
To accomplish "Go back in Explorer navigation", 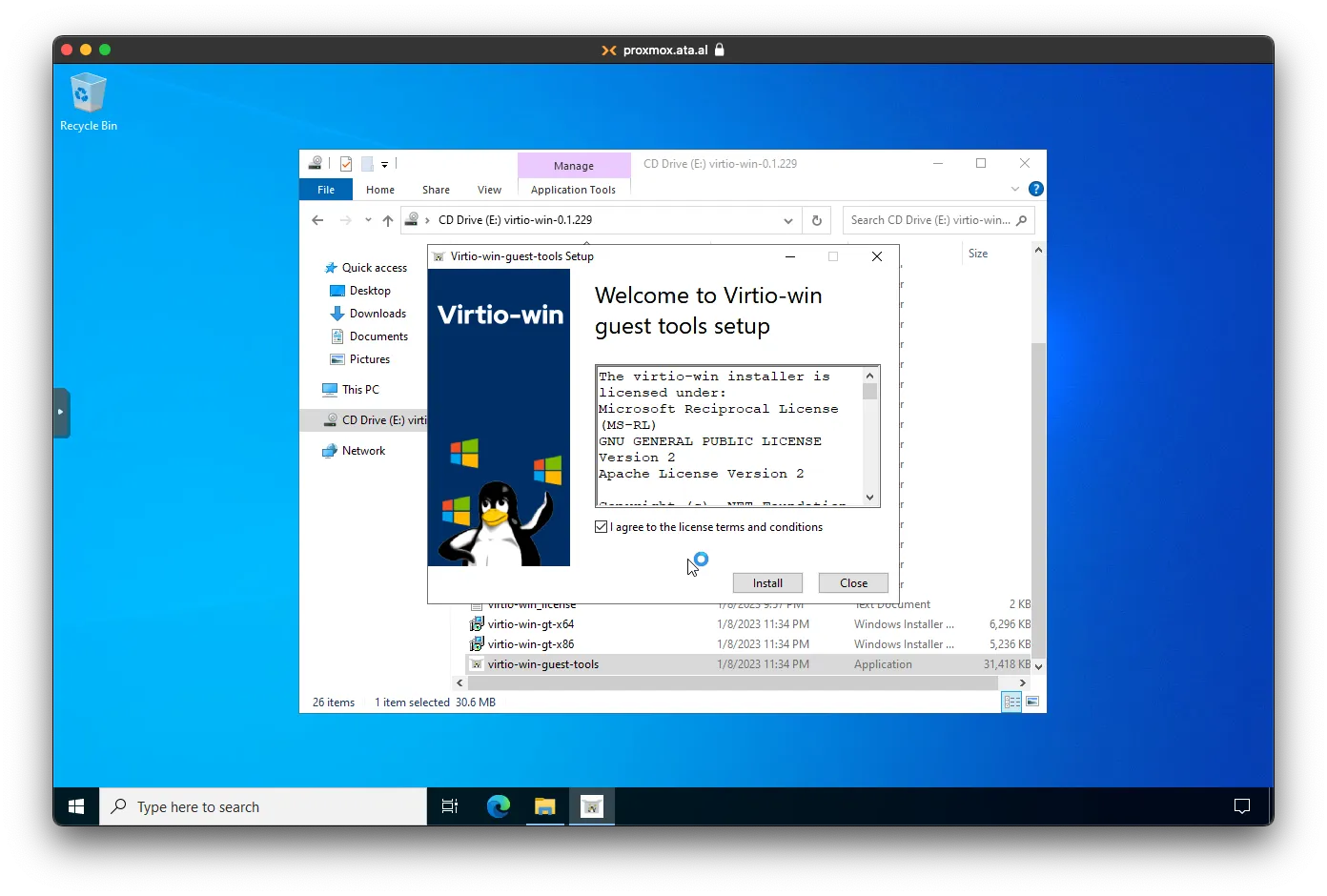I will coord(317,220).
